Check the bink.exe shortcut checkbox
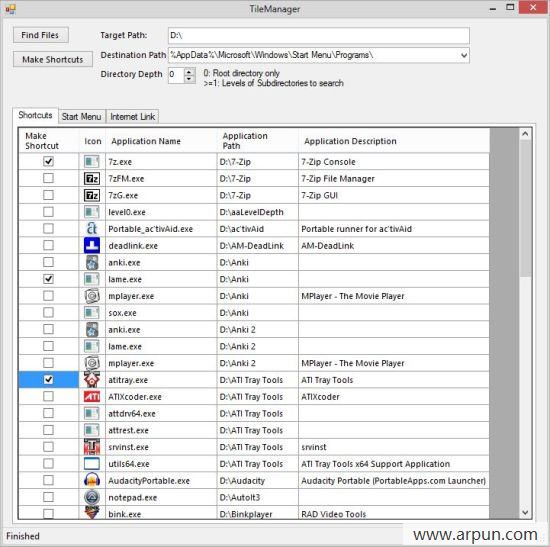 tap(48, 514)
